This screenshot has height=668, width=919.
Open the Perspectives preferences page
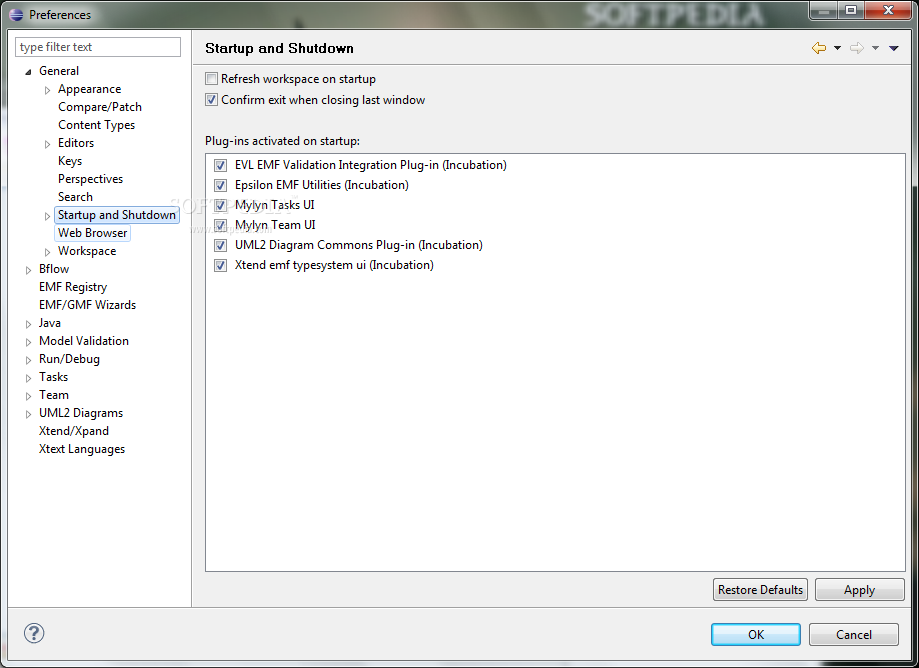click(90, 179)
